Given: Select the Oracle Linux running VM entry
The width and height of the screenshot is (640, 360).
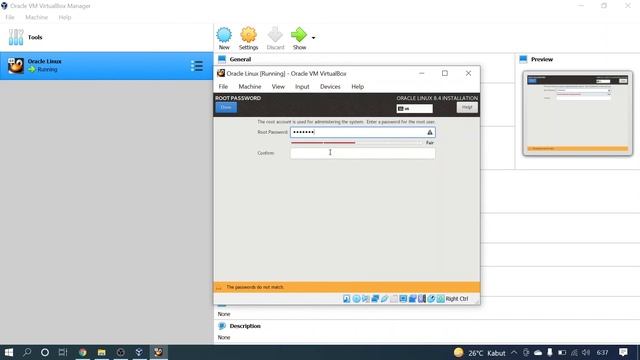Looking at the screenshot, I should click(x=106, y=66).
